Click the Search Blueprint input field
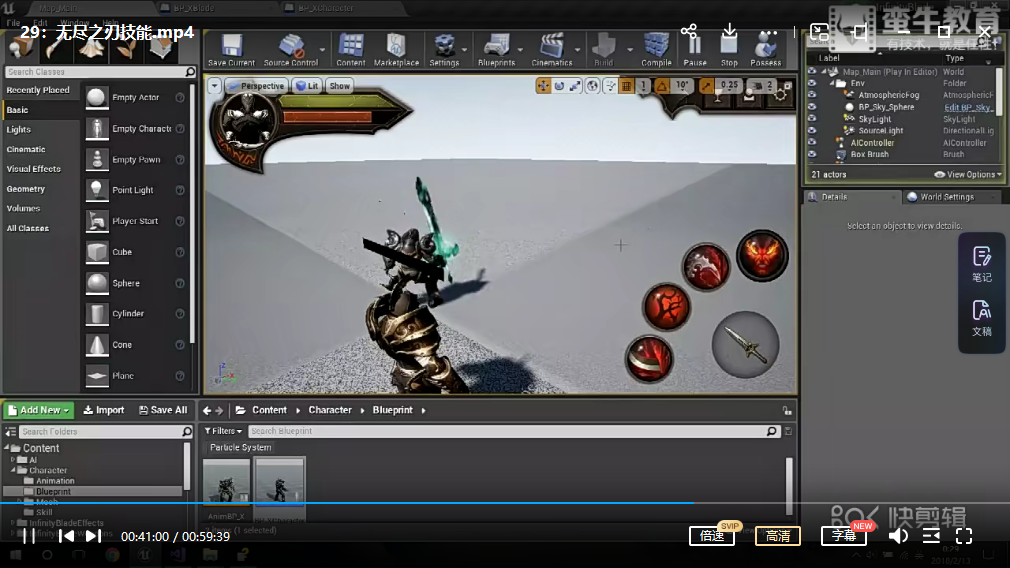 pyautogui.click(x=513, y=431)
